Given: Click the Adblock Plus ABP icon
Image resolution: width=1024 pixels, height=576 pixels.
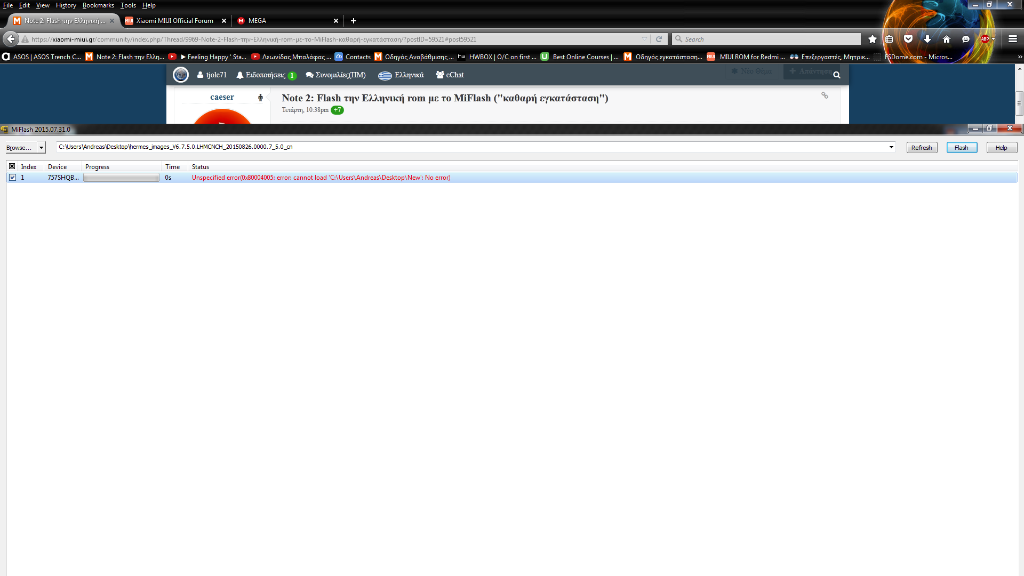Looking at the screenshot, I should coord(984,39).
